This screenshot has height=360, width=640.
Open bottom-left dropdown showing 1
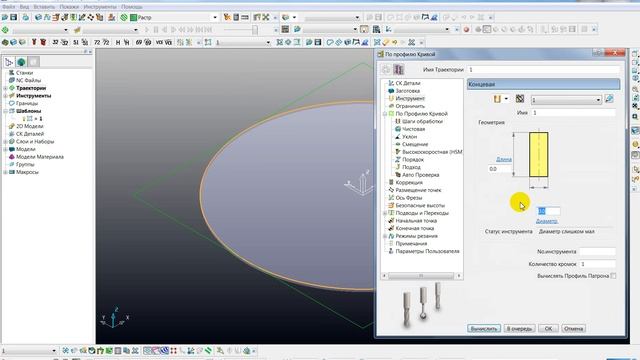point(53,351)
